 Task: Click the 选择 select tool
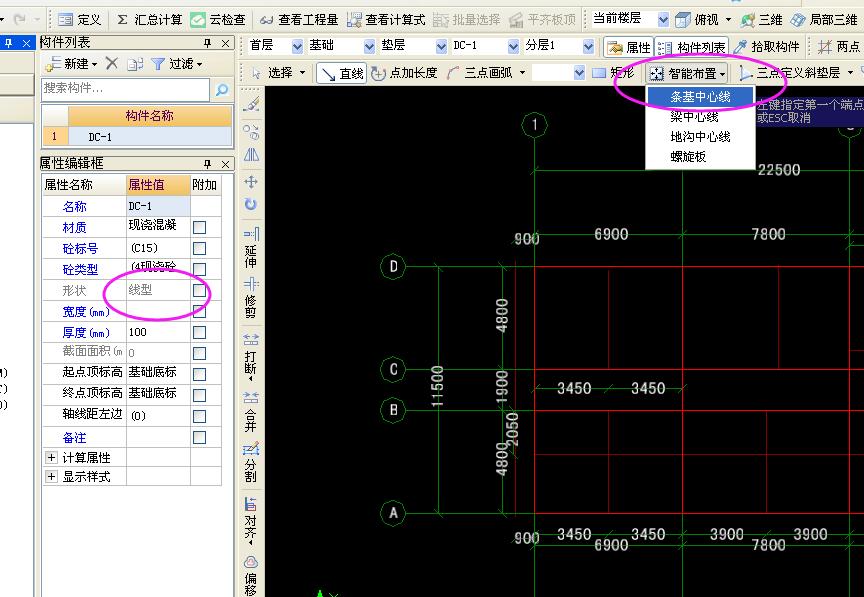[x=278, y=73]
